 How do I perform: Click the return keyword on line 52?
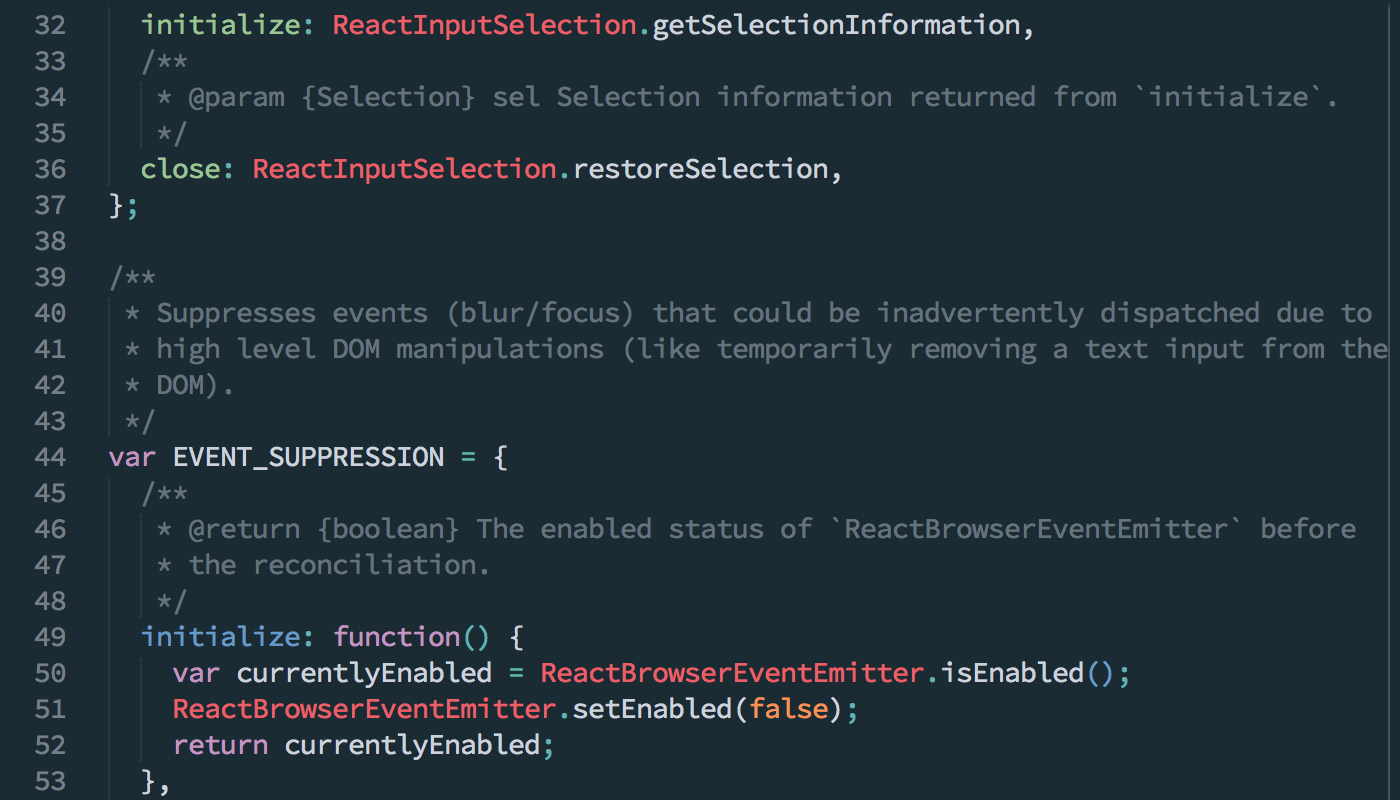(x=220, y=745)
